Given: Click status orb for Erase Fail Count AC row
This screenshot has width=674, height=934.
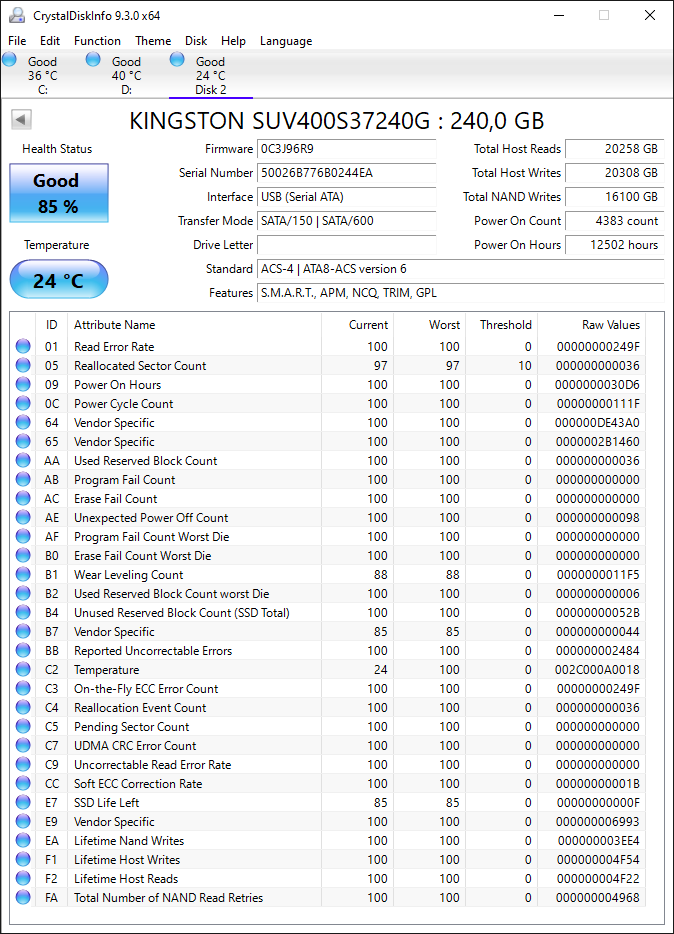Looking at the screenshot, I should tap(23, 499).
